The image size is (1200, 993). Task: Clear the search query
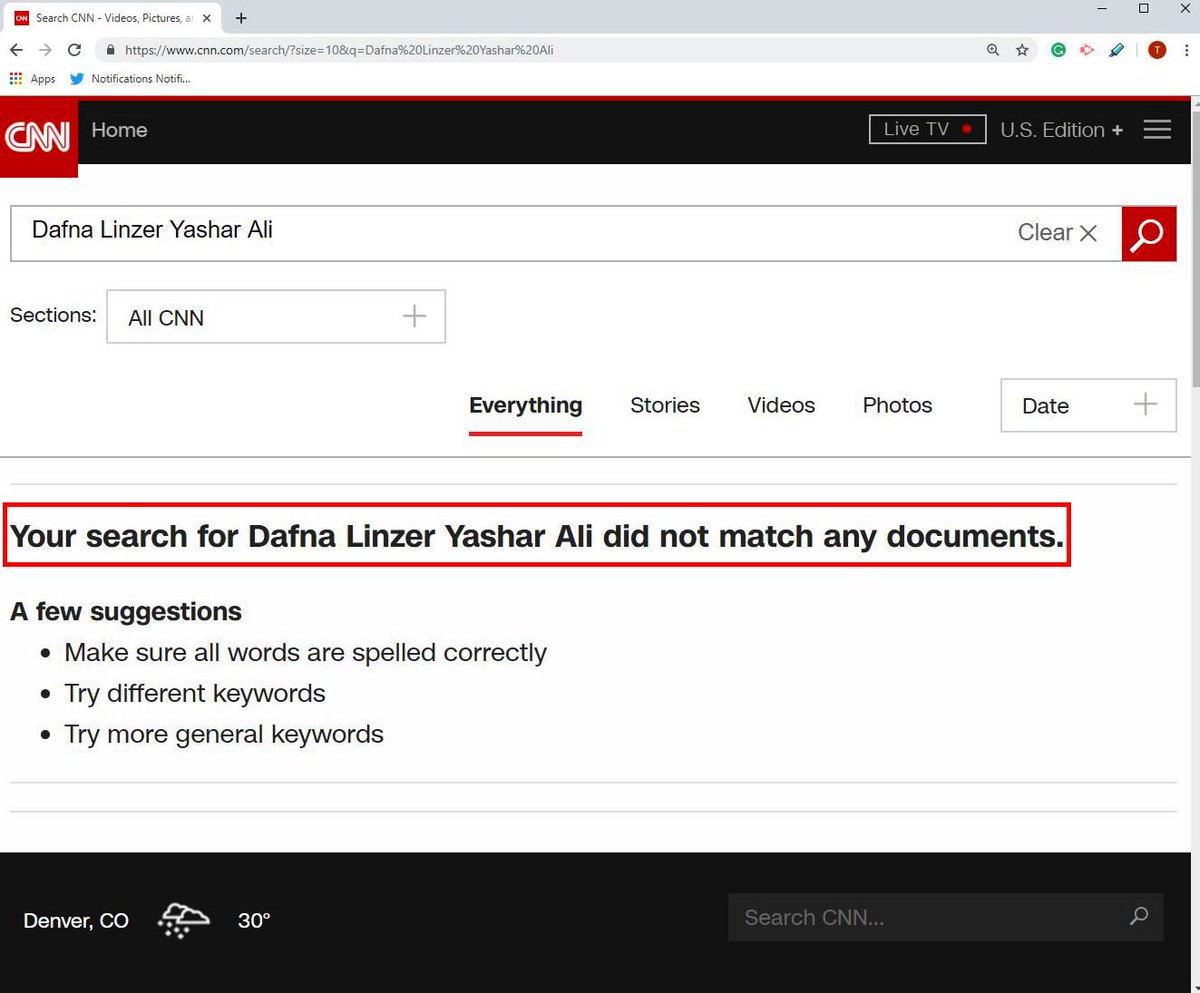(1057, 232)
